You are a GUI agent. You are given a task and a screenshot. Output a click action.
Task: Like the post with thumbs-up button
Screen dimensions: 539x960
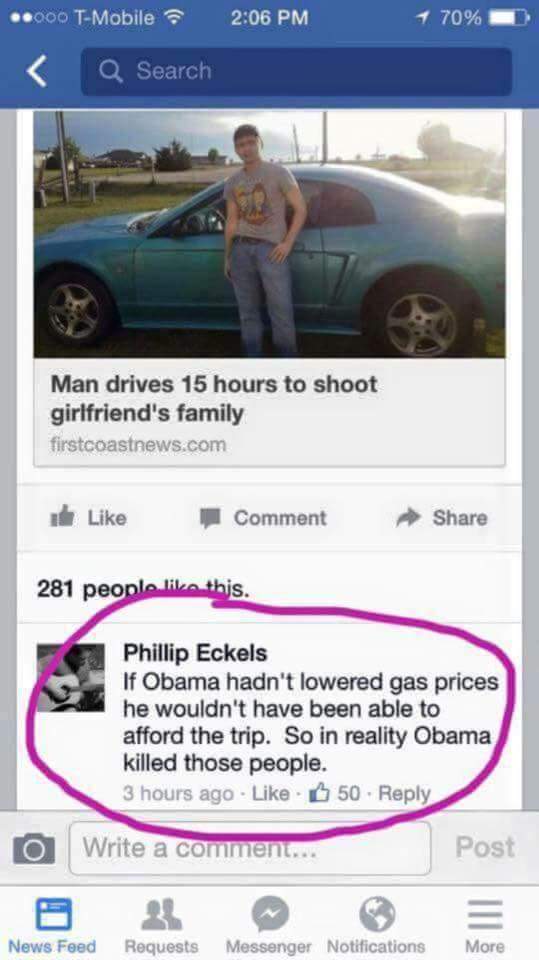click(88, 518)
